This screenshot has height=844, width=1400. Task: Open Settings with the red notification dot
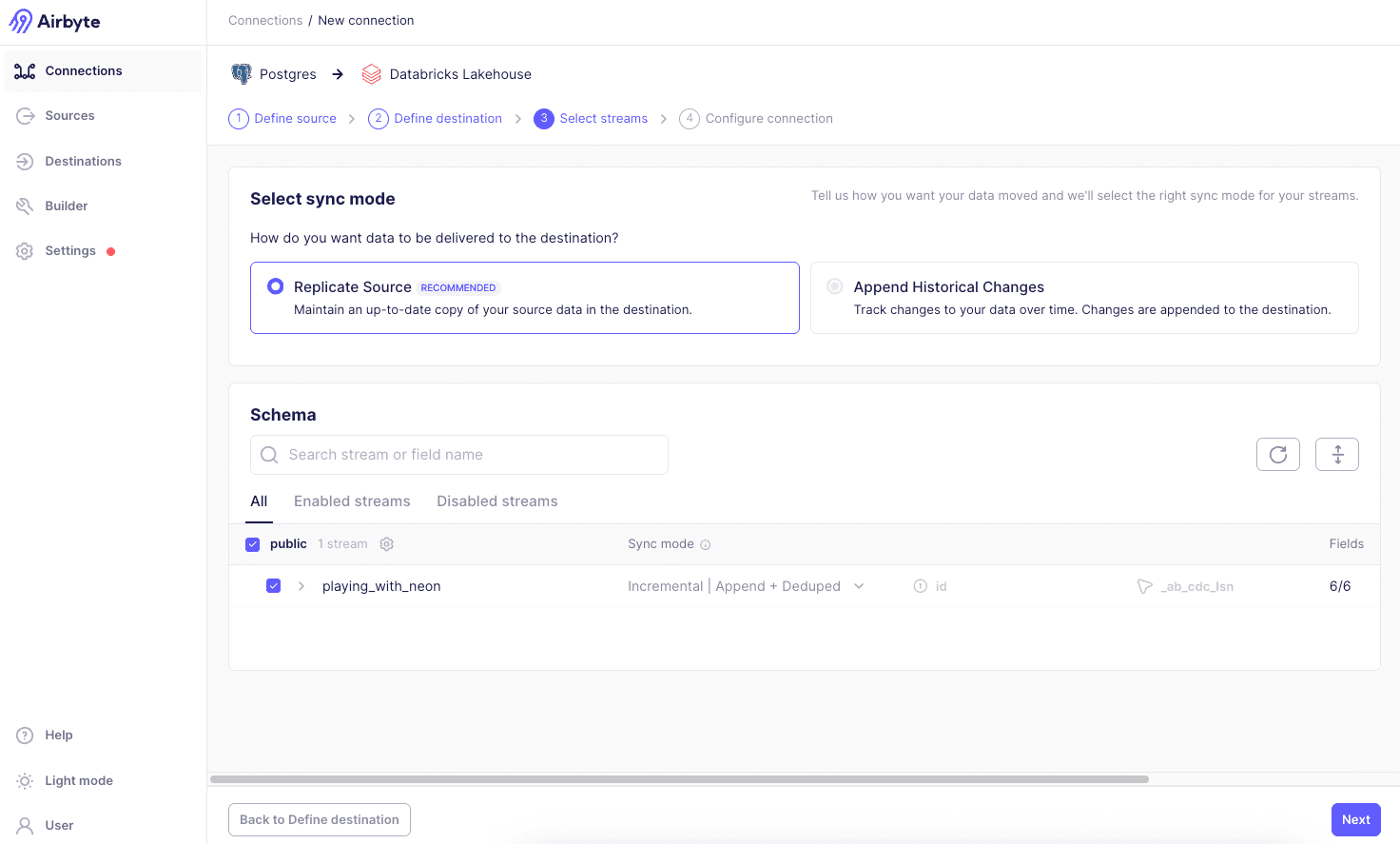(69, 250)
